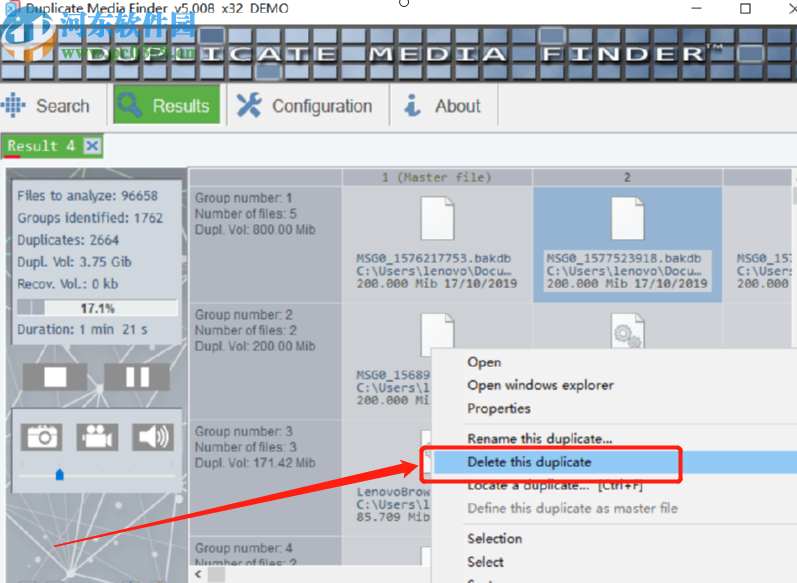
Task: Click Duplicates: 2664 text
Action: click(68, 240)
